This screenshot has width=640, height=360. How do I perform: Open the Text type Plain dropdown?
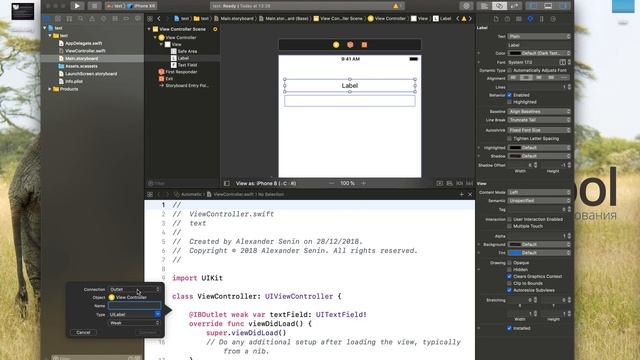[x=539, y=36]
